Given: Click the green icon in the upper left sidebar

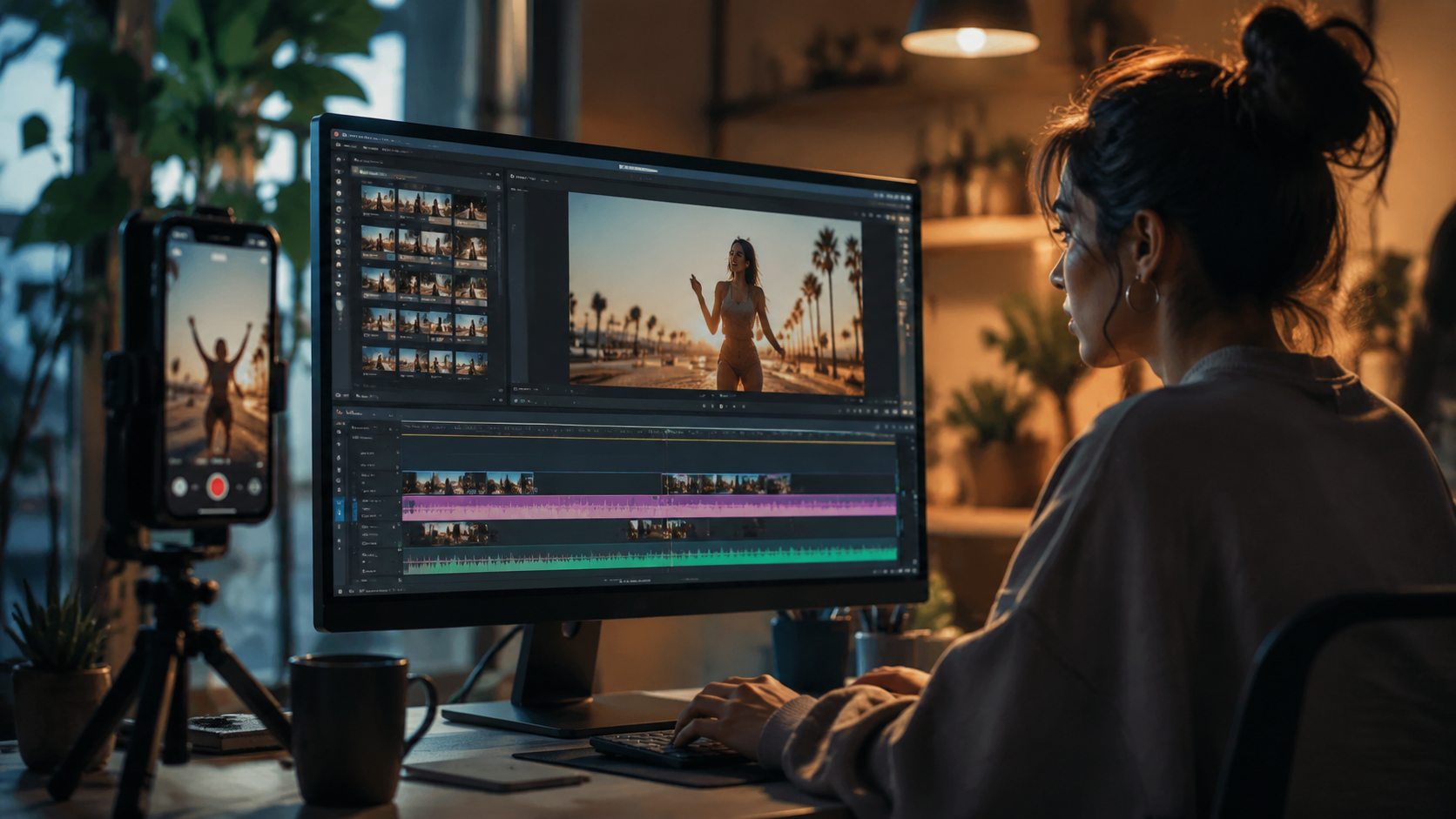Looking at the screenshot, I should tap(340, 222).
